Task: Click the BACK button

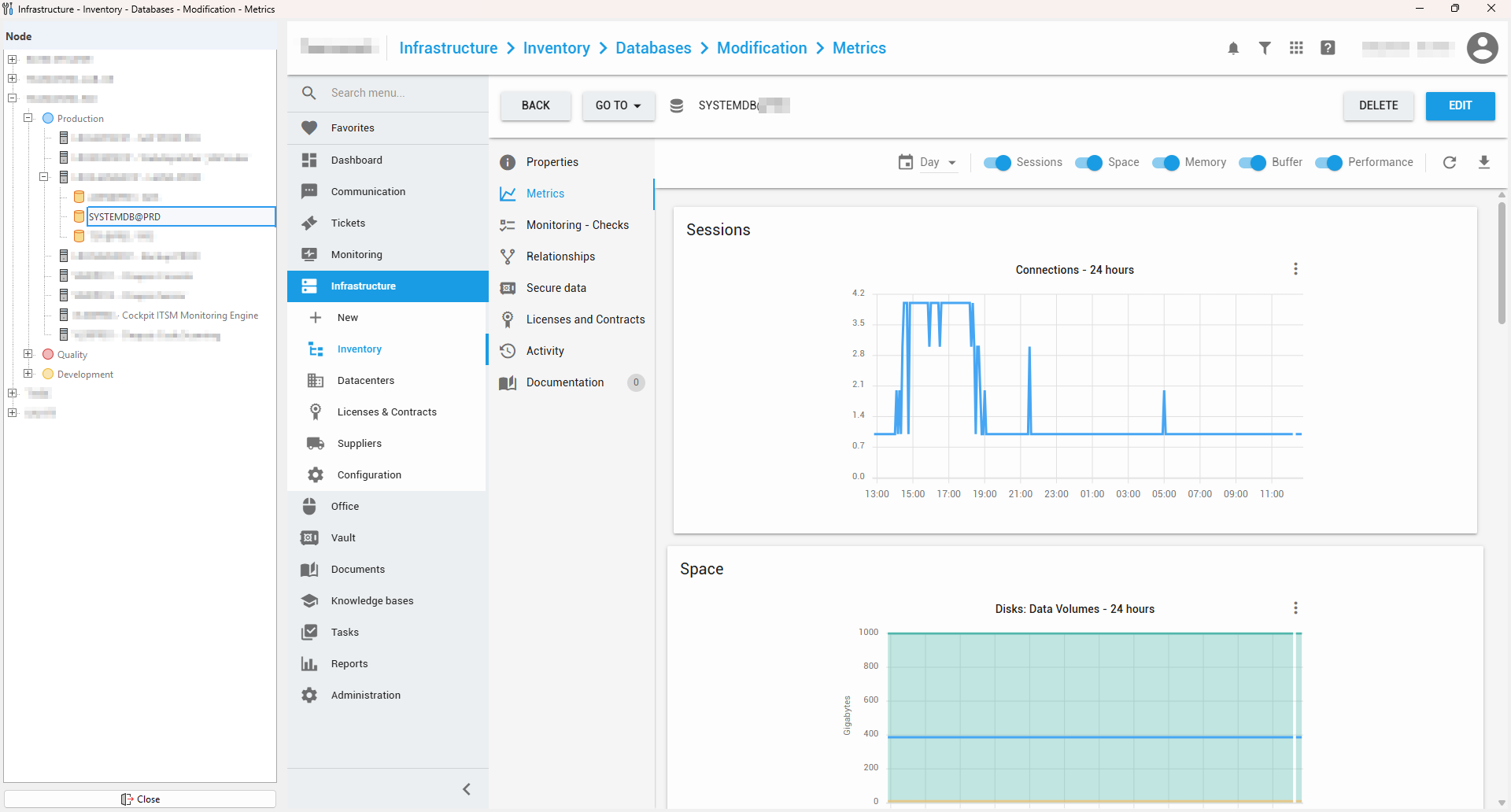Action: [x=536, y=105]
